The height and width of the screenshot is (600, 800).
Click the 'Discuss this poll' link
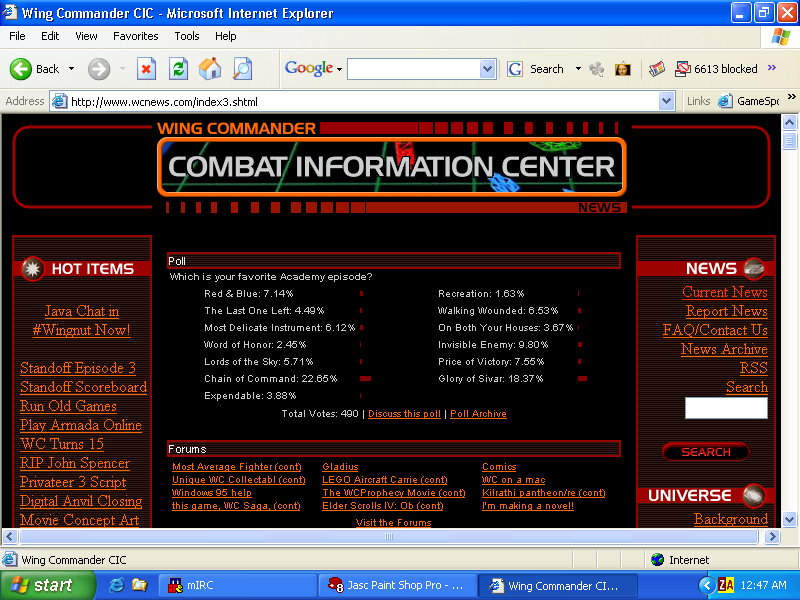coord(405,414)
